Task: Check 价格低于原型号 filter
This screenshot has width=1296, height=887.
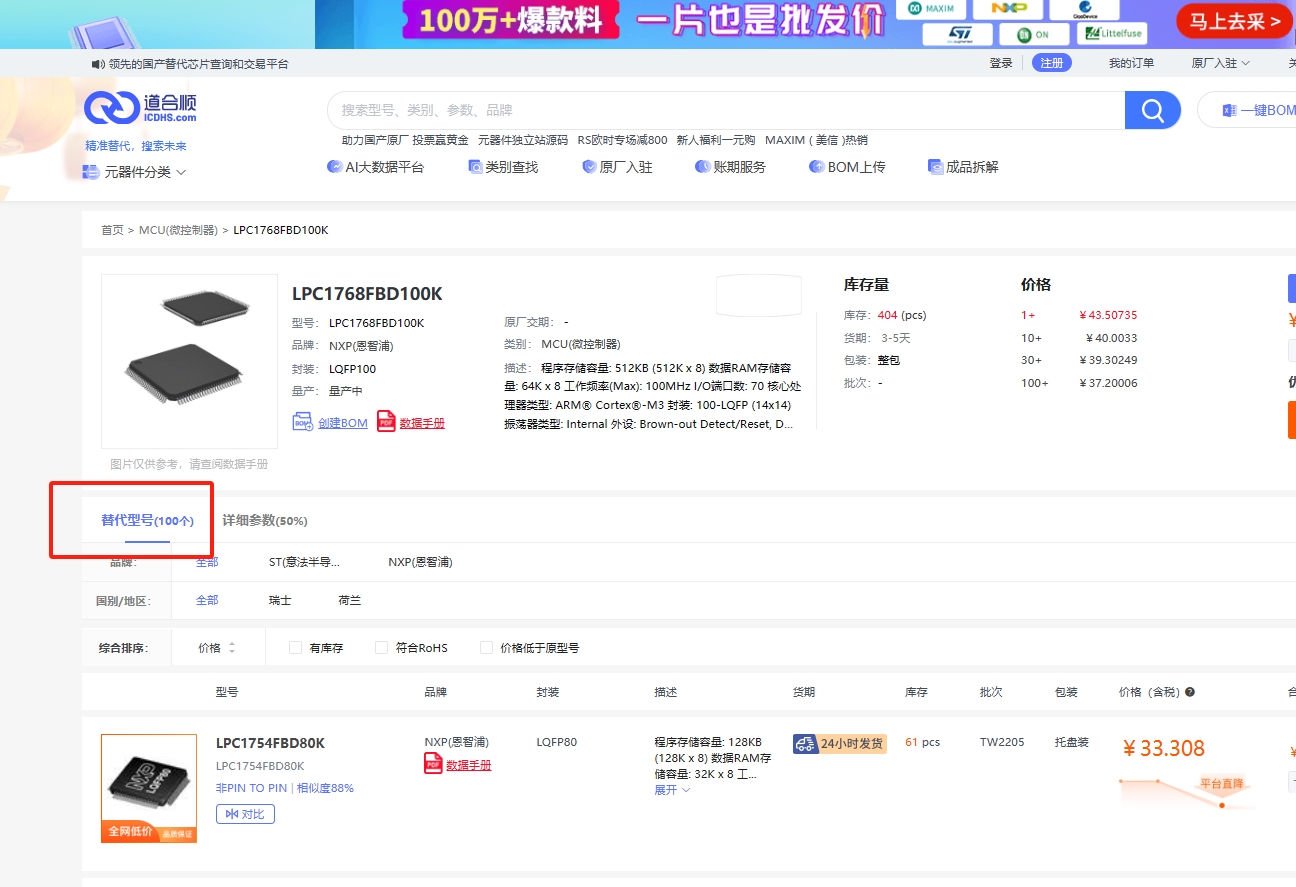Action: point(486,648)
